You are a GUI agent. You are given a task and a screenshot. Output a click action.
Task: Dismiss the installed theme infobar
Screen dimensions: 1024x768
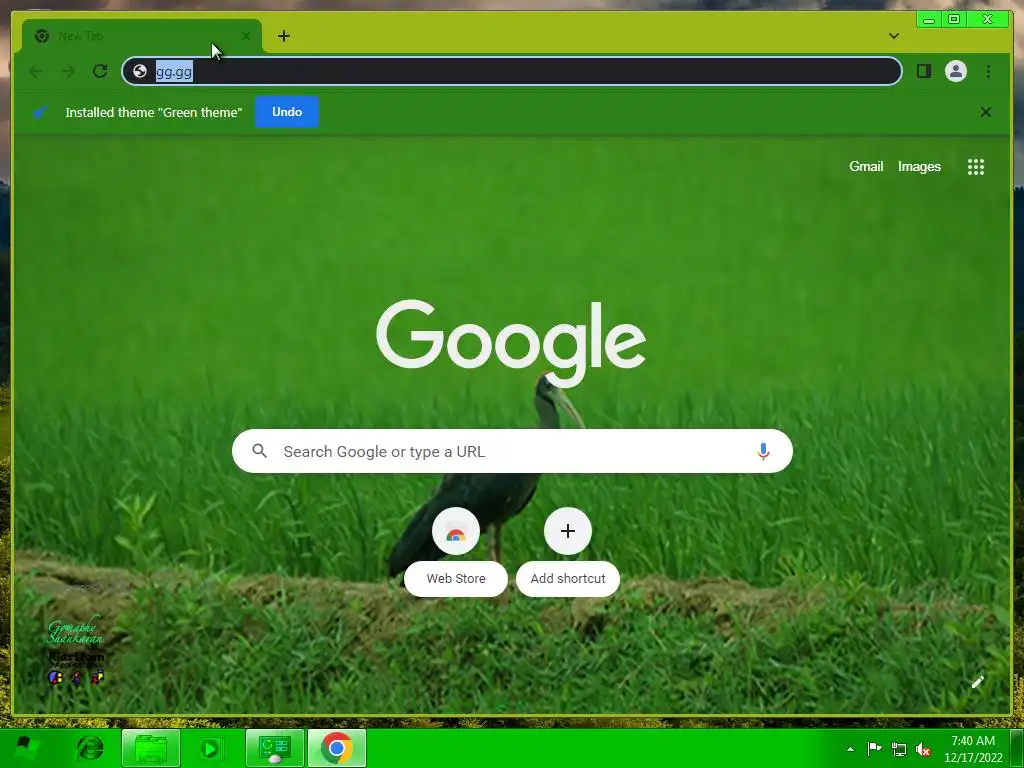coord(985,112)
